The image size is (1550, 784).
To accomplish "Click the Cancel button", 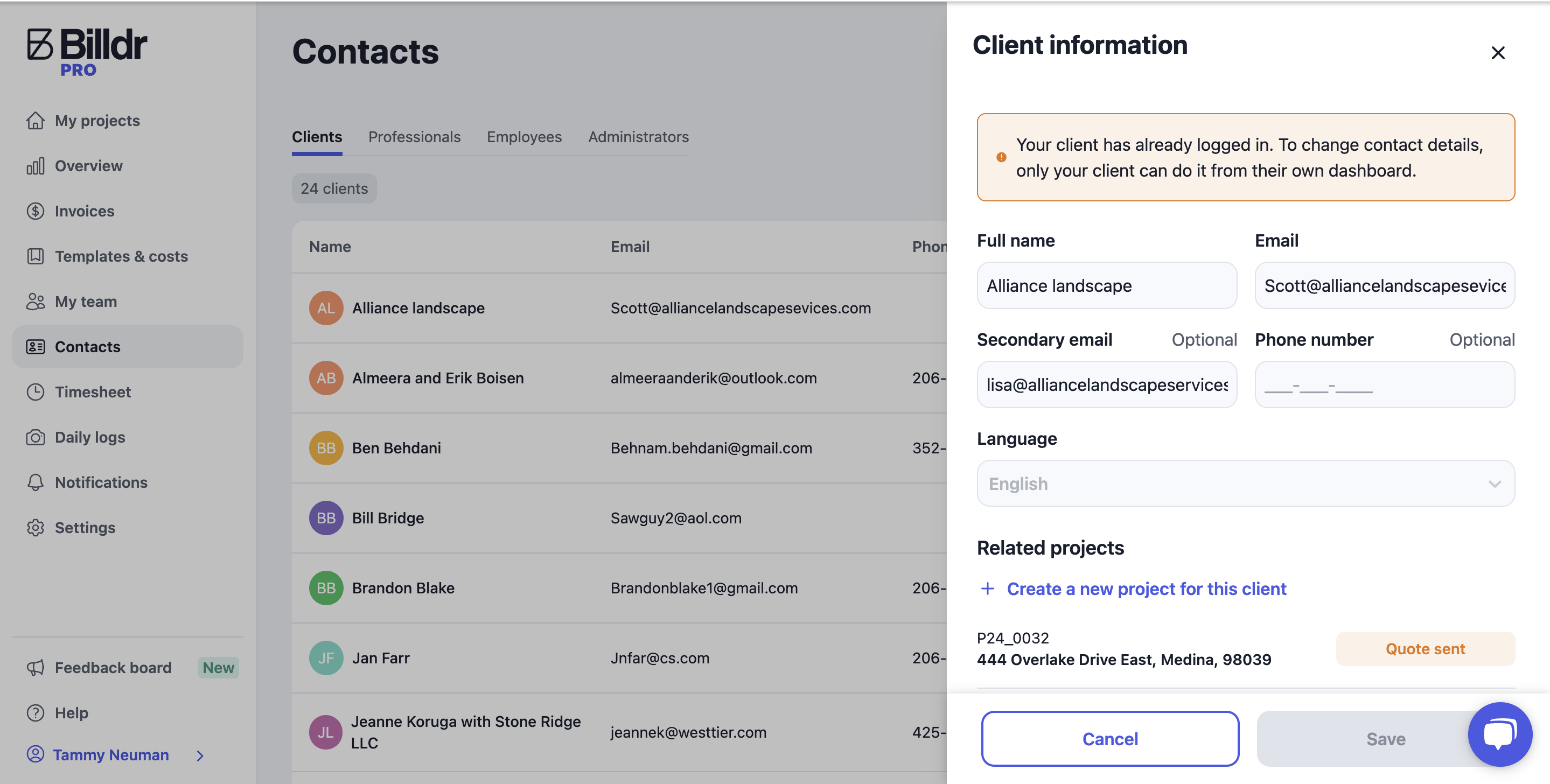I will click(1109, 739).
